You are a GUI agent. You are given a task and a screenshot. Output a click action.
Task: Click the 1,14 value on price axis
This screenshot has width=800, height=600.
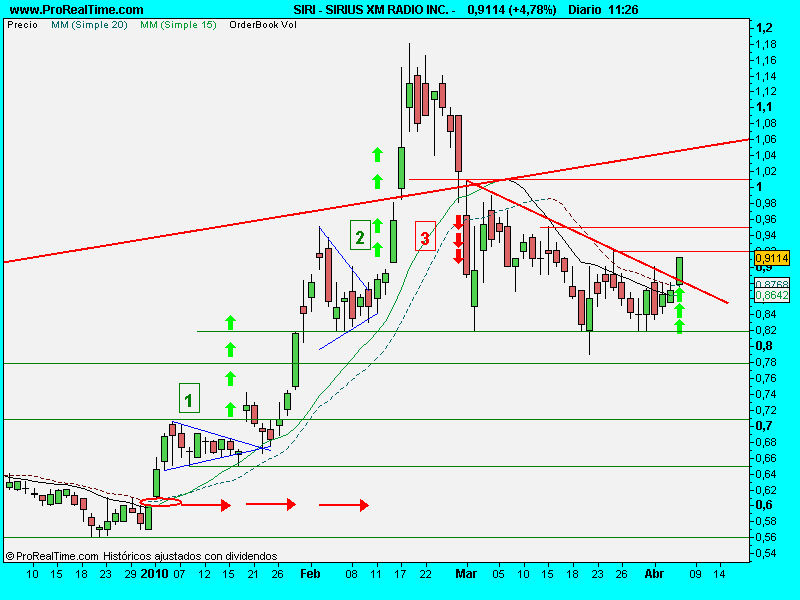pos(766,76)
